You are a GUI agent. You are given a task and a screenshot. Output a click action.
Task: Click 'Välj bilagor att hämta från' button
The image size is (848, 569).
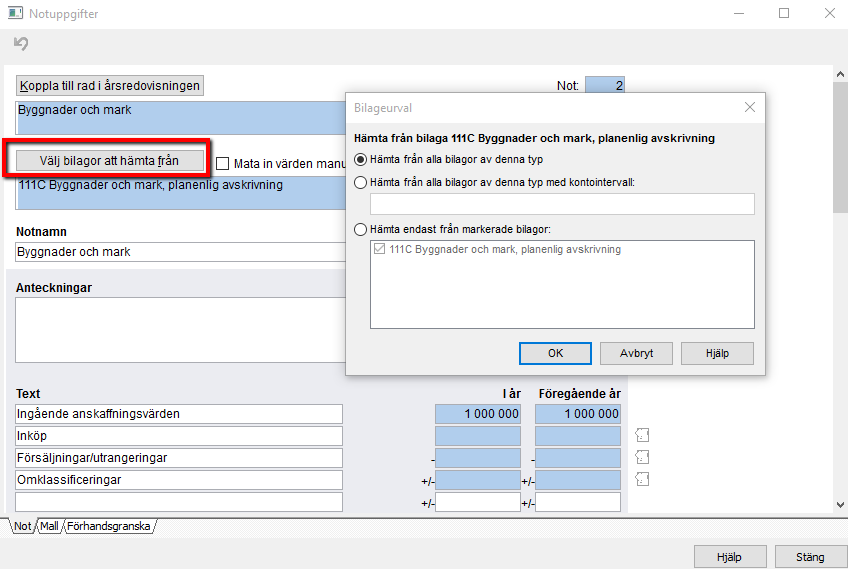click(x=109, y=161)
